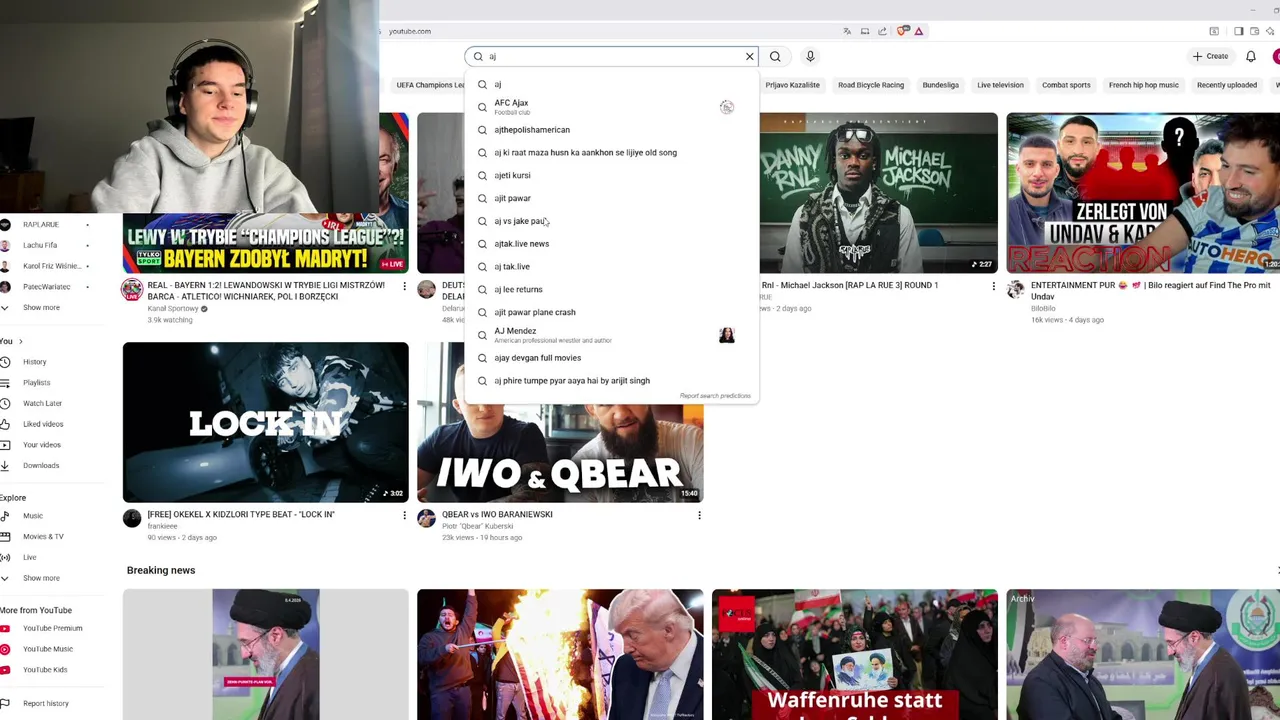Expand the Explore section 'Show more'

tap(41, 578)
